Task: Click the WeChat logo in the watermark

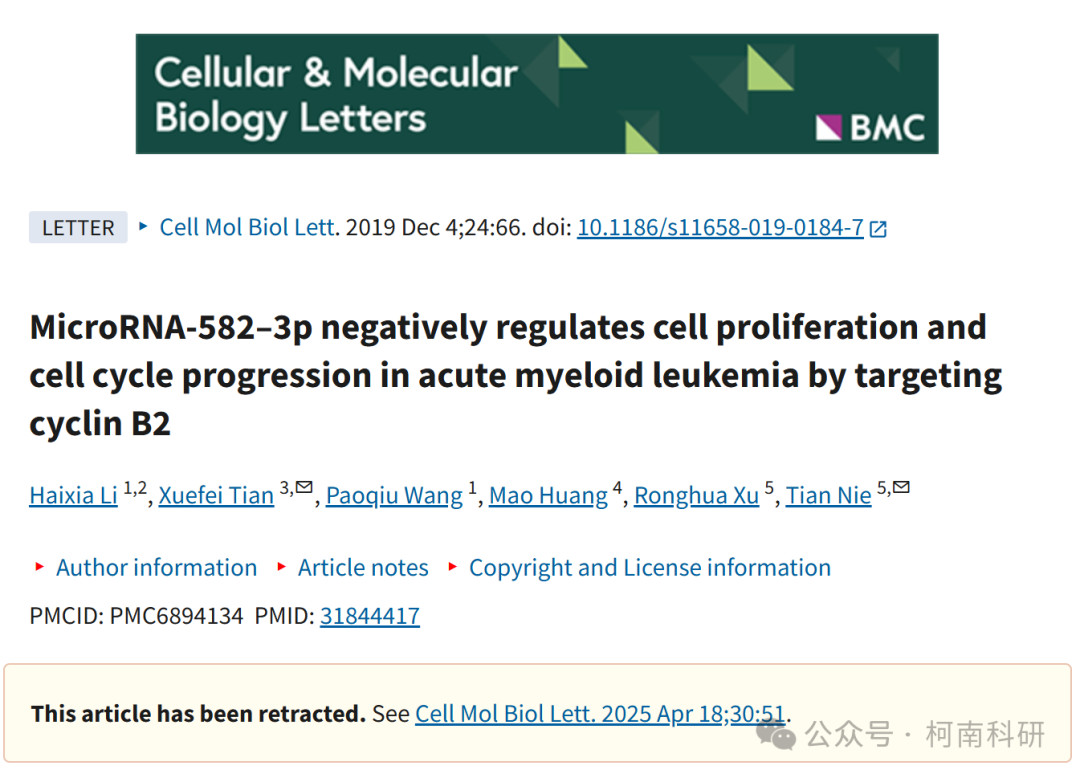Action: 776,735
